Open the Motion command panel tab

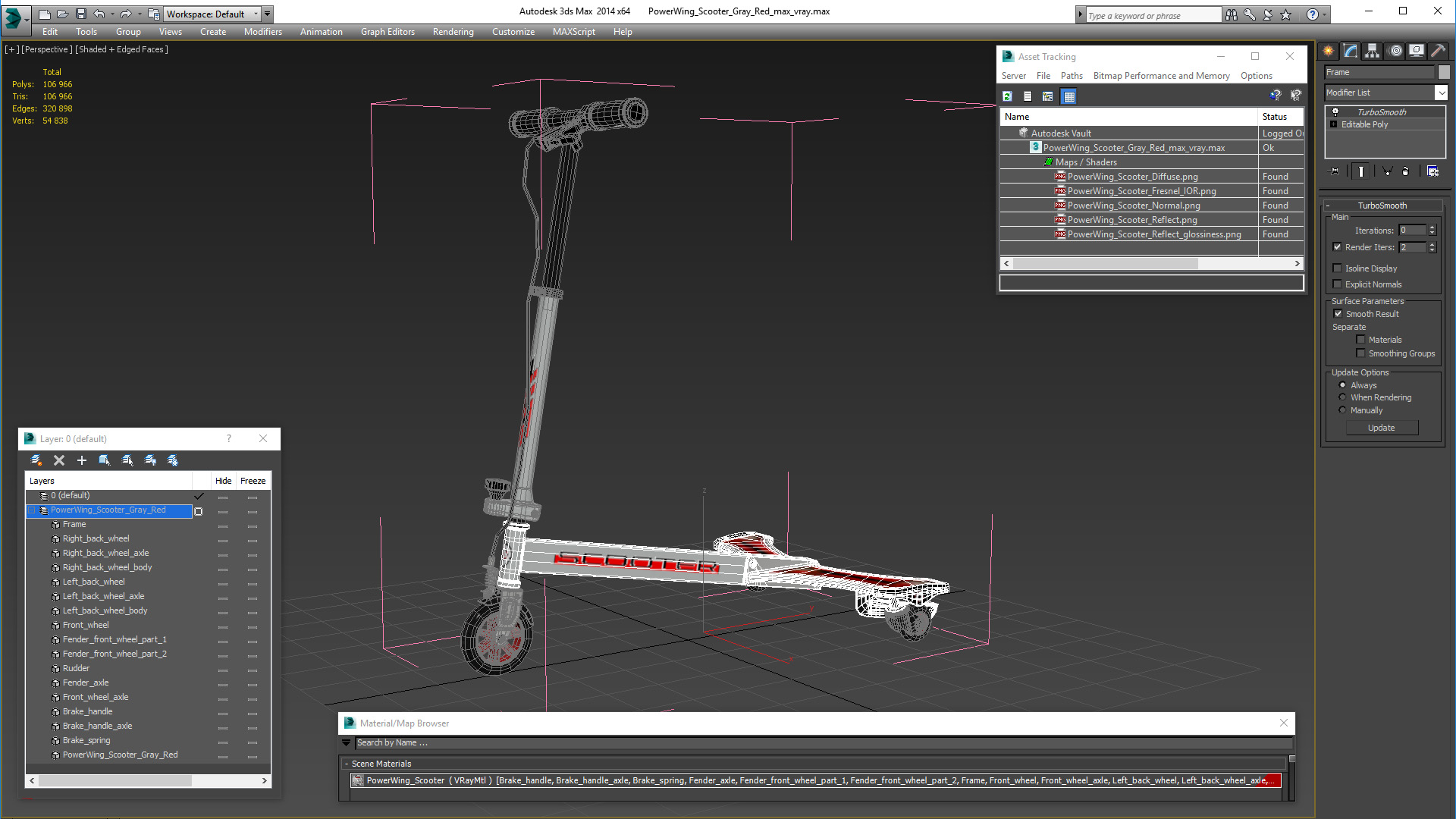[x=1395, y=51]
